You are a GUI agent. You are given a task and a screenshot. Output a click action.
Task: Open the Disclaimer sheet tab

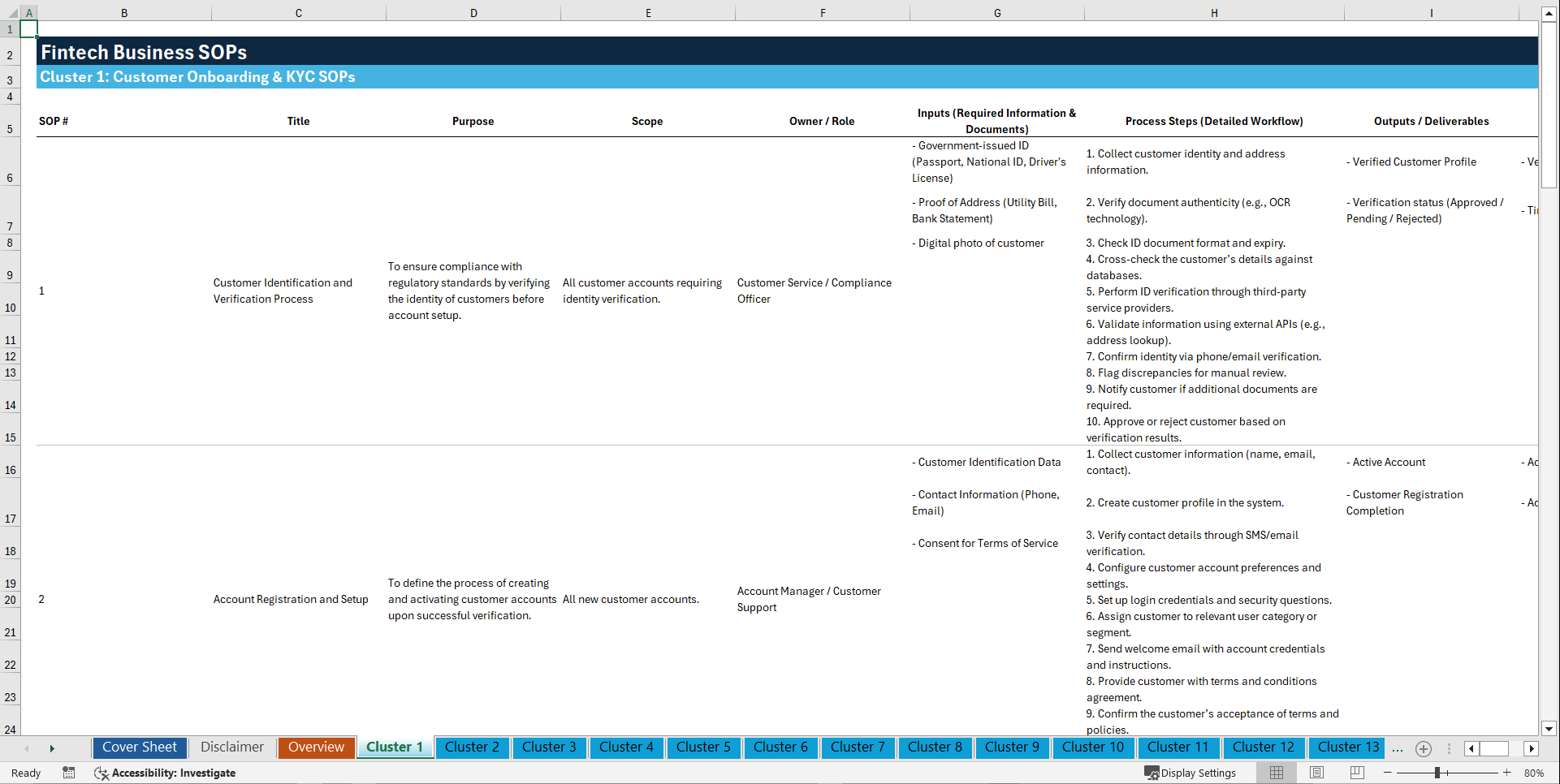231,747
